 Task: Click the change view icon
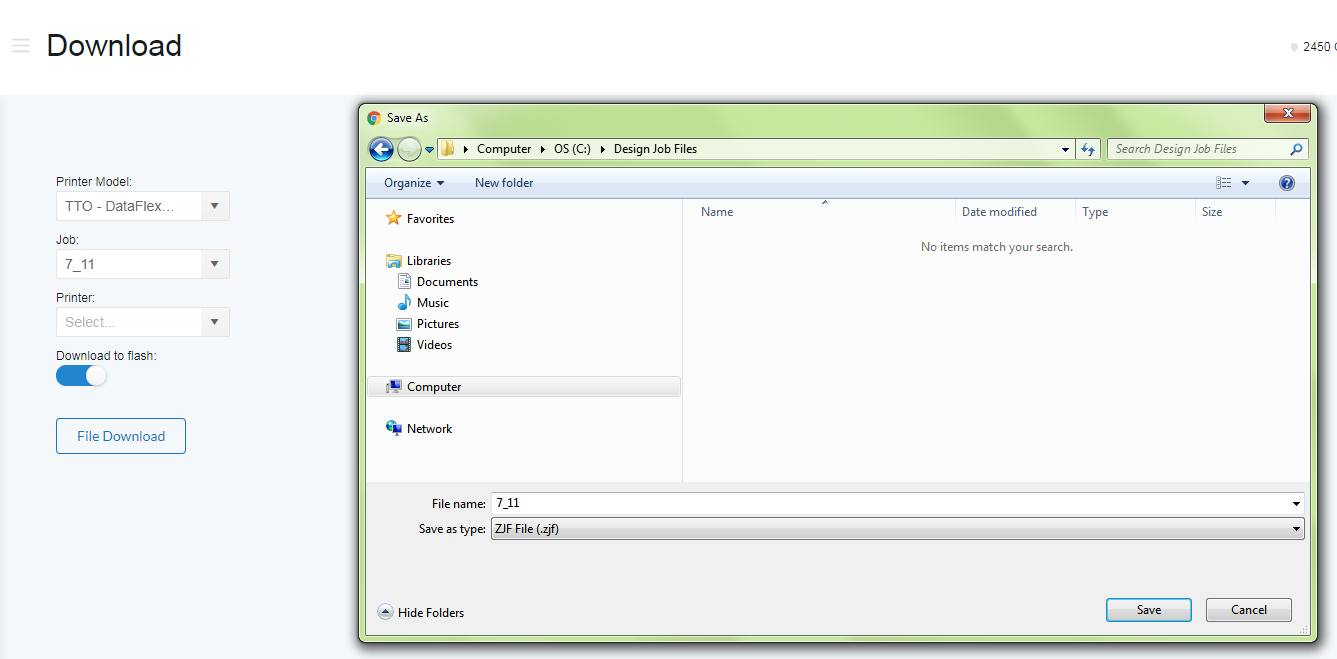click(x=1224, y=183)
